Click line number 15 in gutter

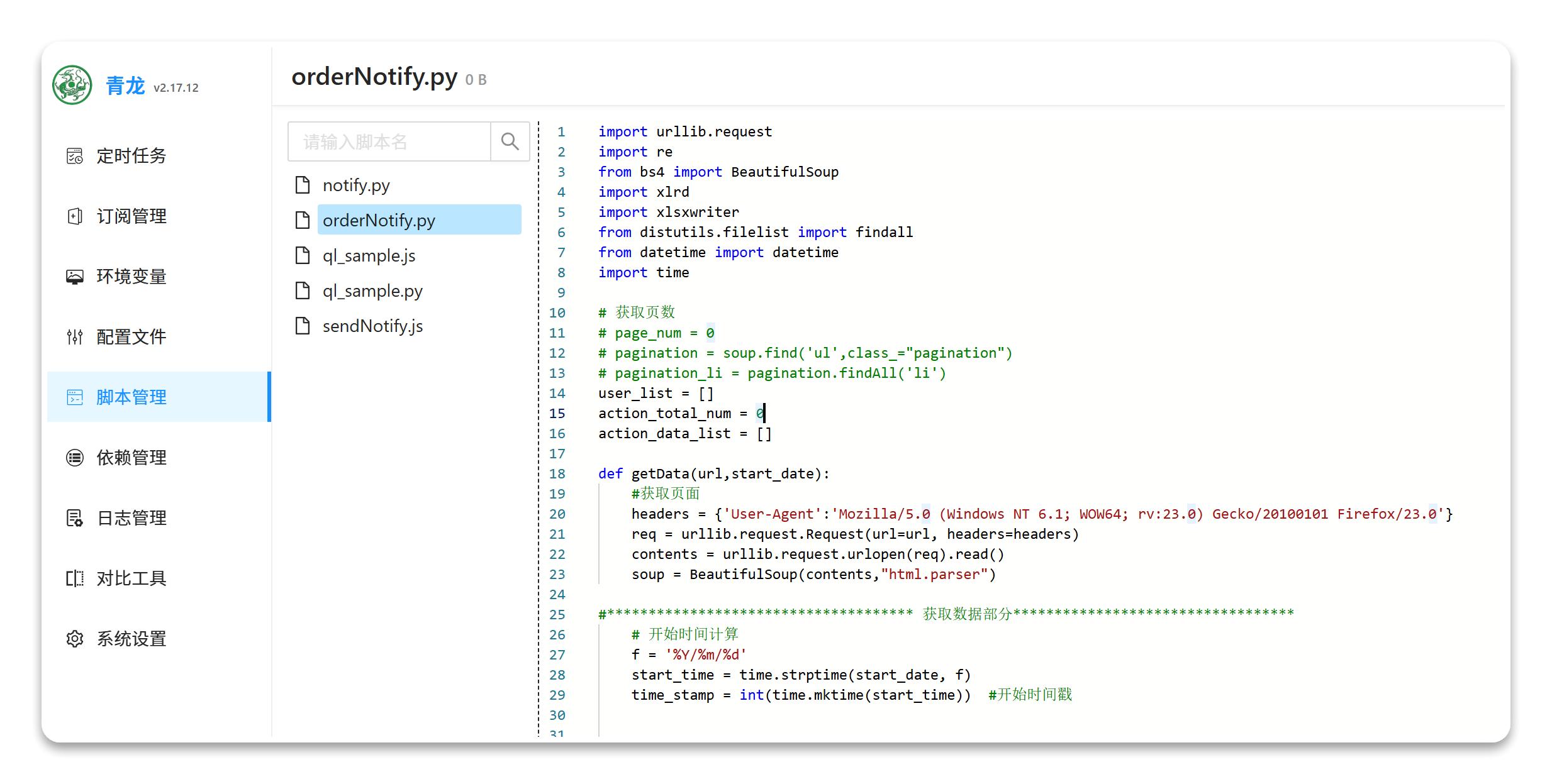[x=557, y=414]
